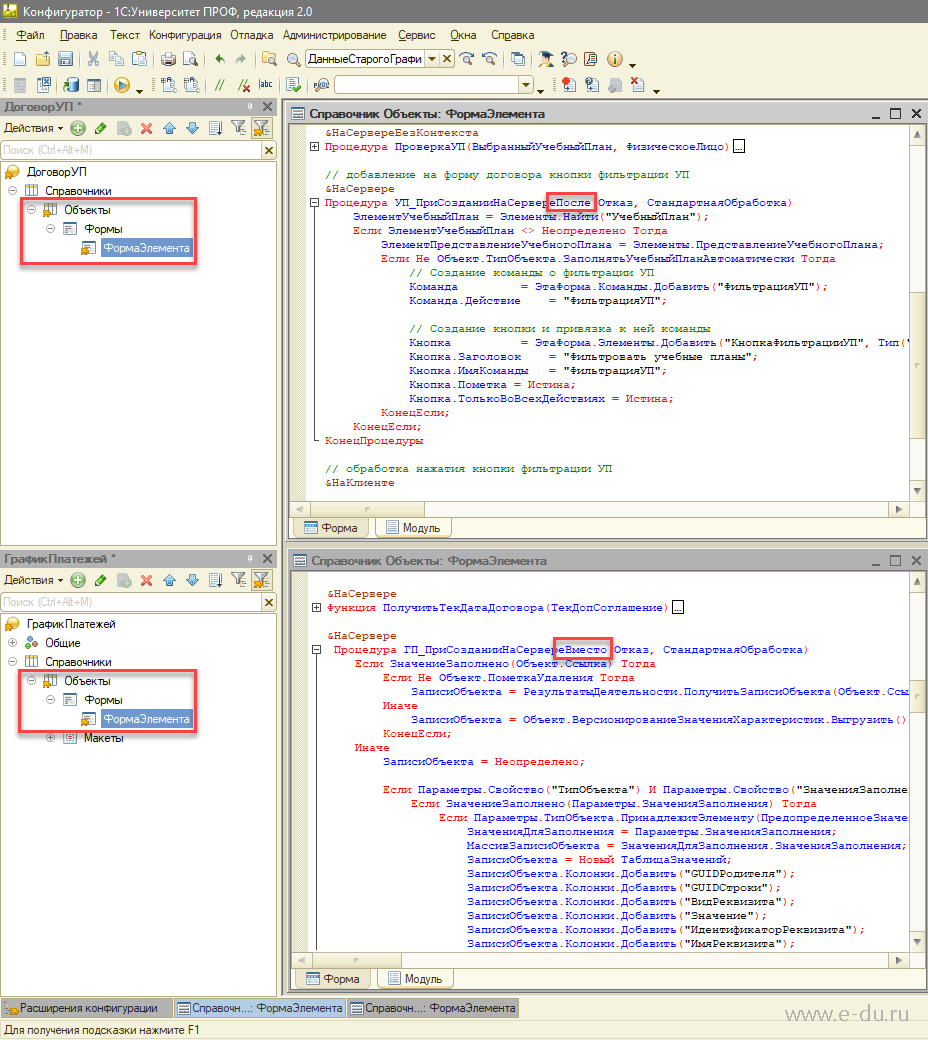The height and width of the screenshot is (1040, 928).
Task: Open the procedure list combo dropdown
Action: point(526,85)
